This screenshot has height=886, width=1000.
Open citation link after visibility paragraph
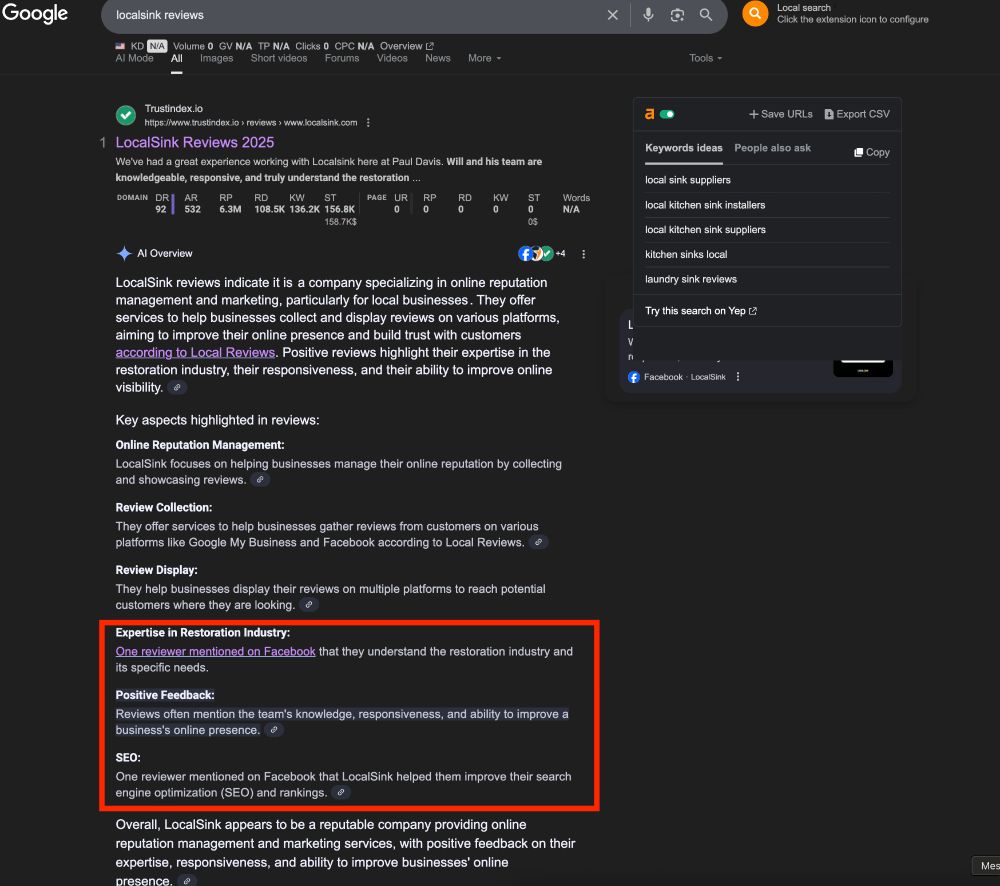pos(177,387)
